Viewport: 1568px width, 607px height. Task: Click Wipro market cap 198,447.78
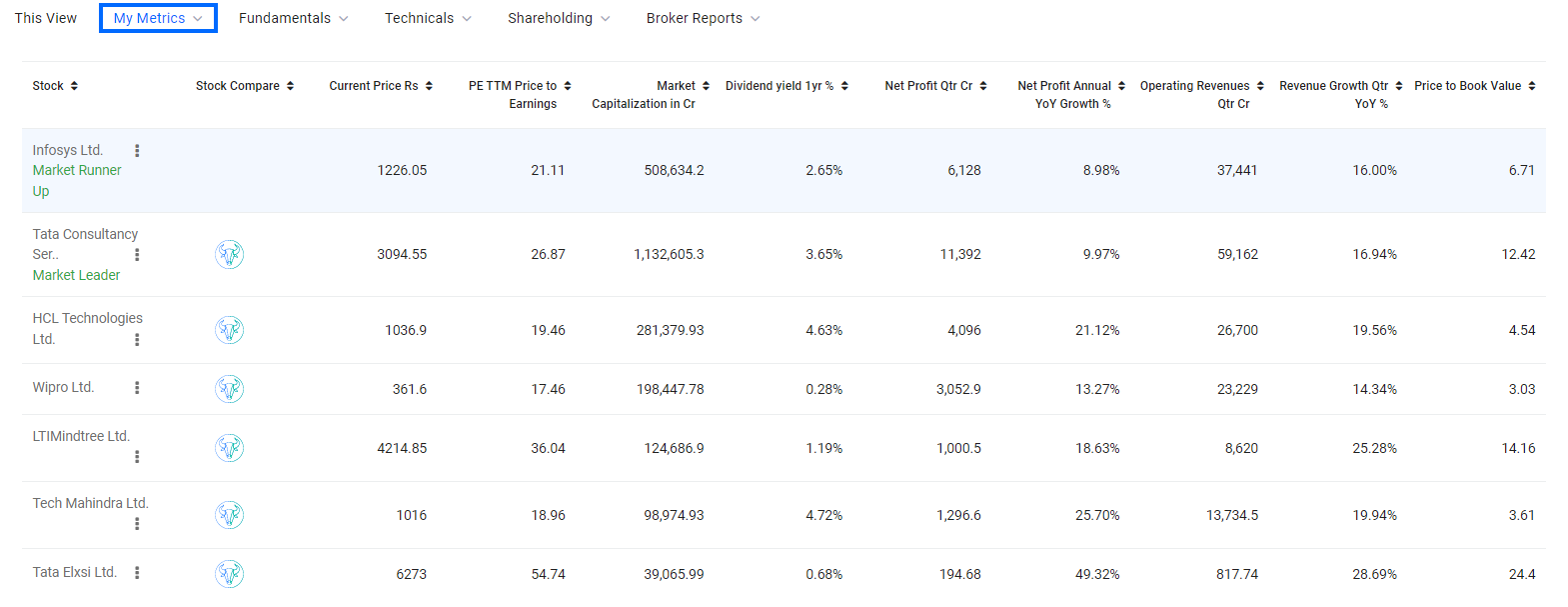click(671, 389)
